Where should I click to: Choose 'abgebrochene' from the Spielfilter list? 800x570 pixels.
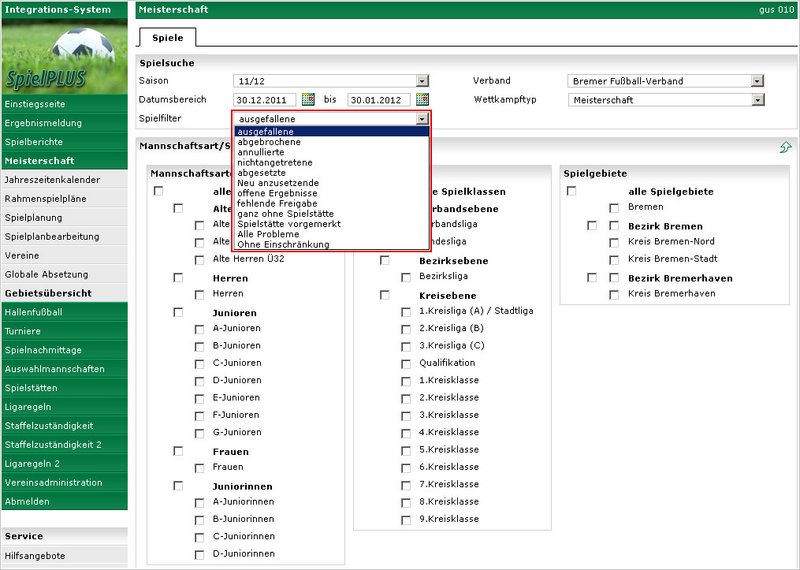(270, 142)
